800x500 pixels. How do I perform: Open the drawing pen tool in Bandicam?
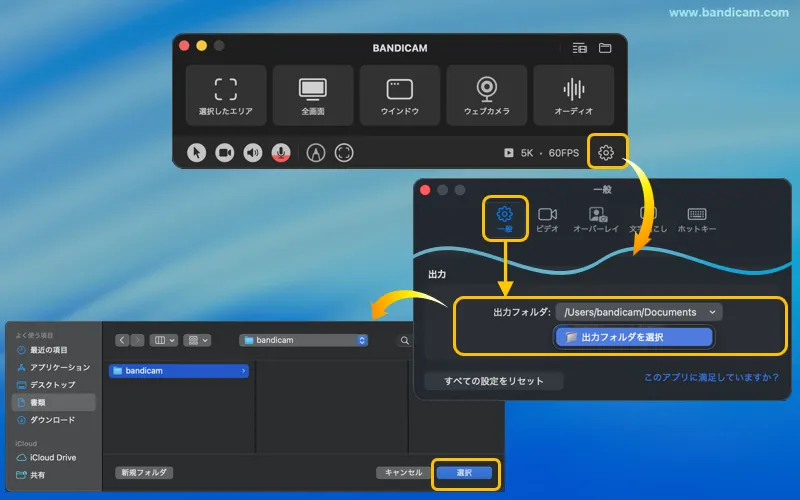point(316,153)
